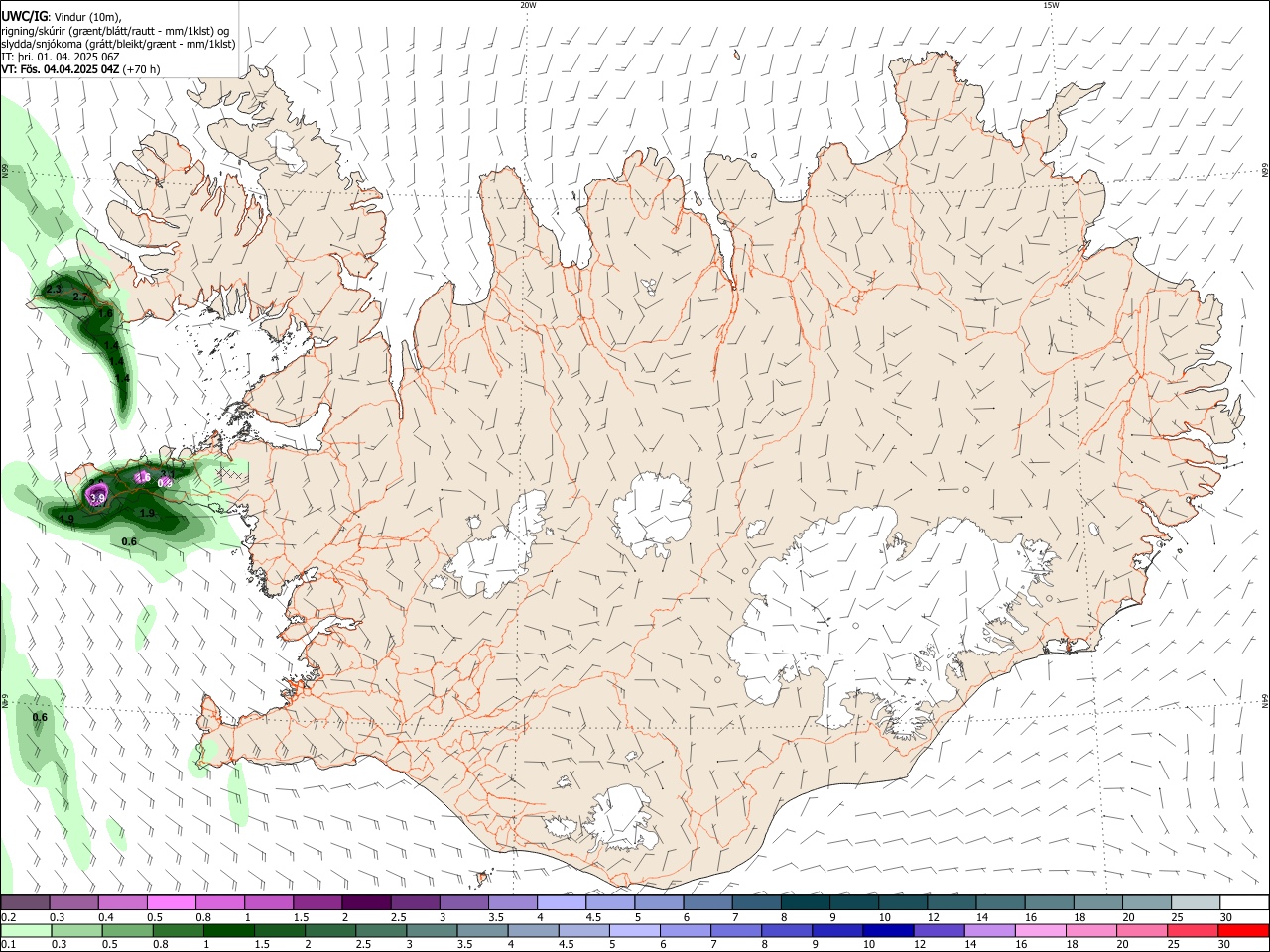Click the 0.2 label on the upper scale
The image size is (1270, 952).
coord(7,917)
